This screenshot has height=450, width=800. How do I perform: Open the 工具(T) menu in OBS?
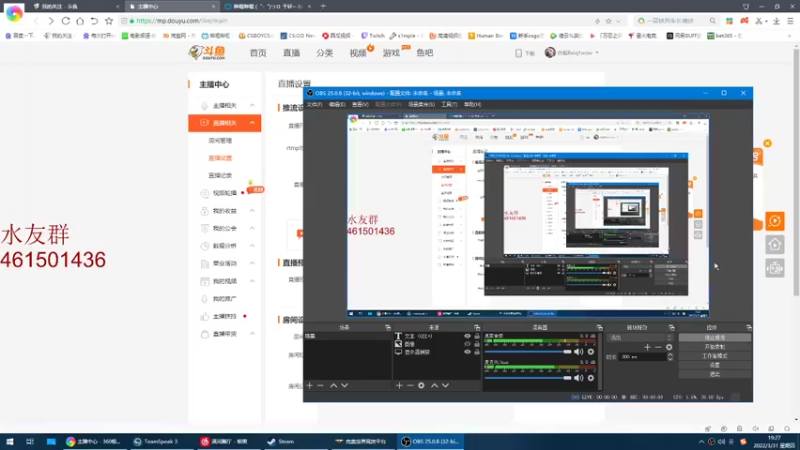click(449, 105)
